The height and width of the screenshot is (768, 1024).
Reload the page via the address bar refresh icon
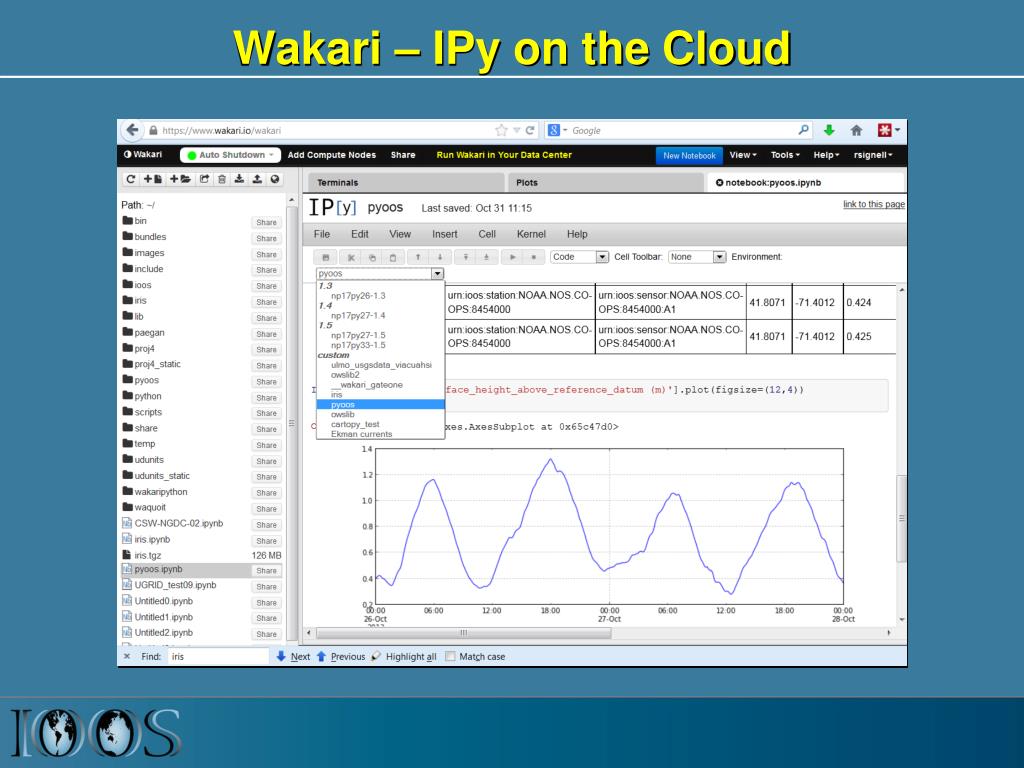tap(530, 131)
